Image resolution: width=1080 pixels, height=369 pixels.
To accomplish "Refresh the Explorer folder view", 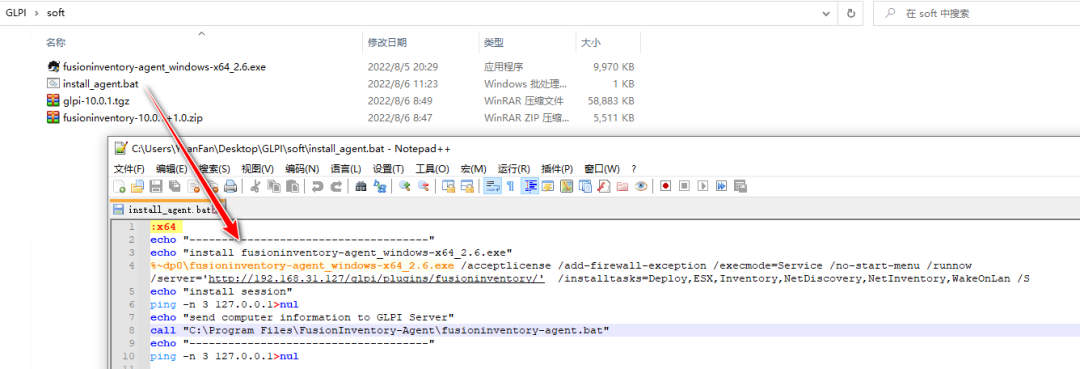I will pyautogui.click(x=851, y=13).
